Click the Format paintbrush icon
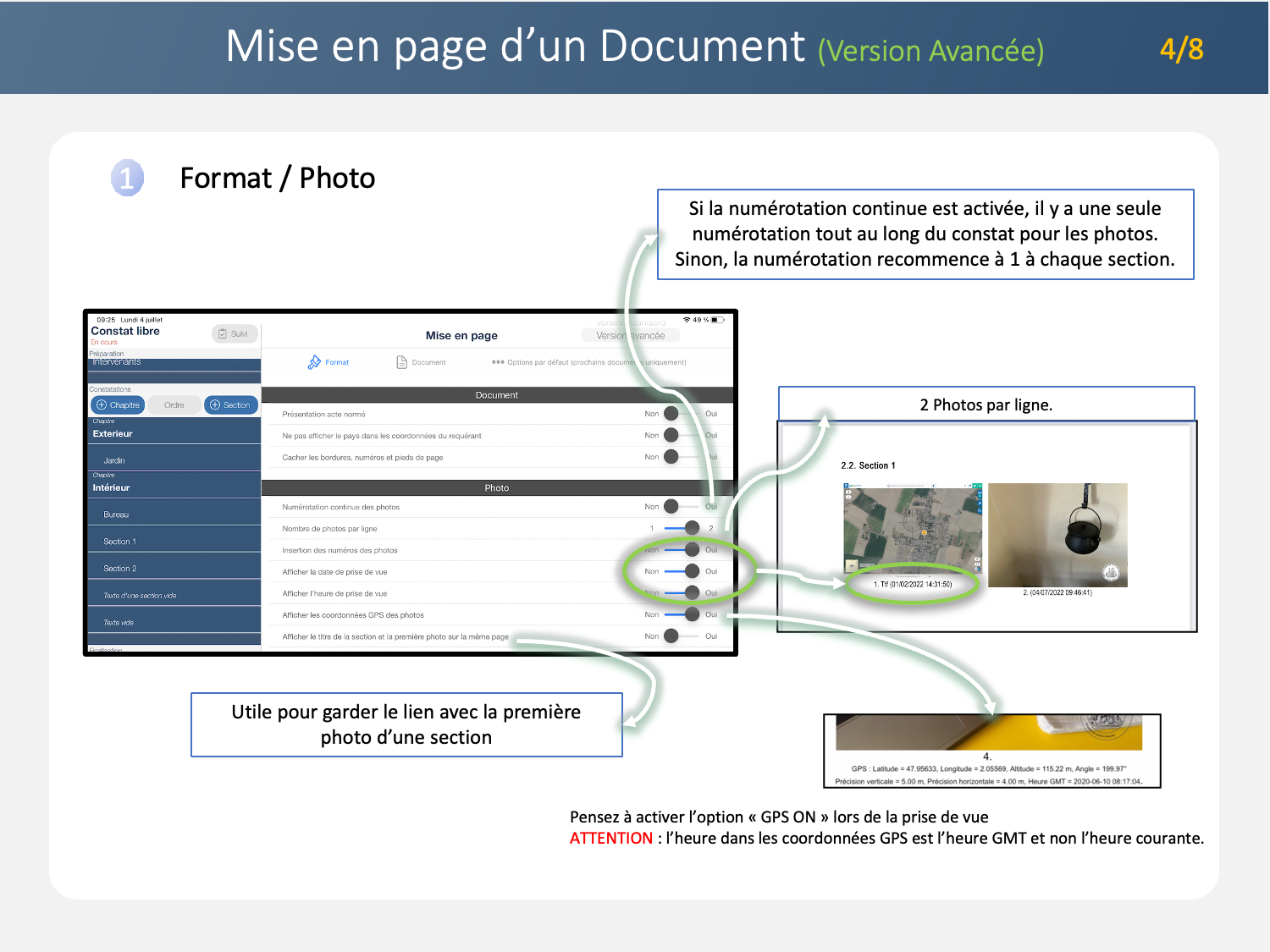 [x=314, y=362]
